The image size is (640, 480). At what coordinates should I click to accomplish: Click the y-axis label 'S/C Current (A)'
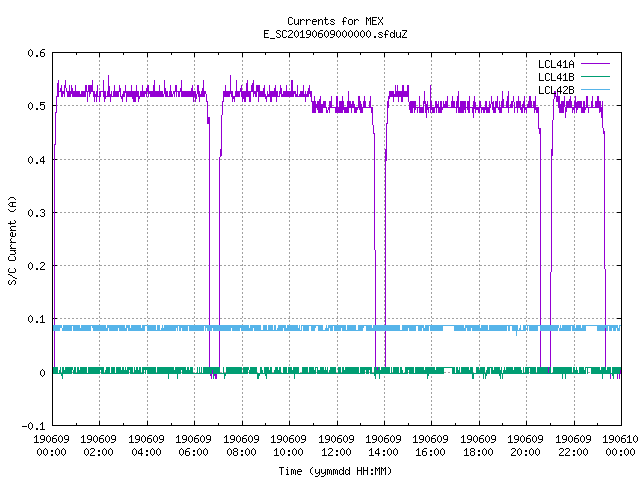tap(12, 240)
